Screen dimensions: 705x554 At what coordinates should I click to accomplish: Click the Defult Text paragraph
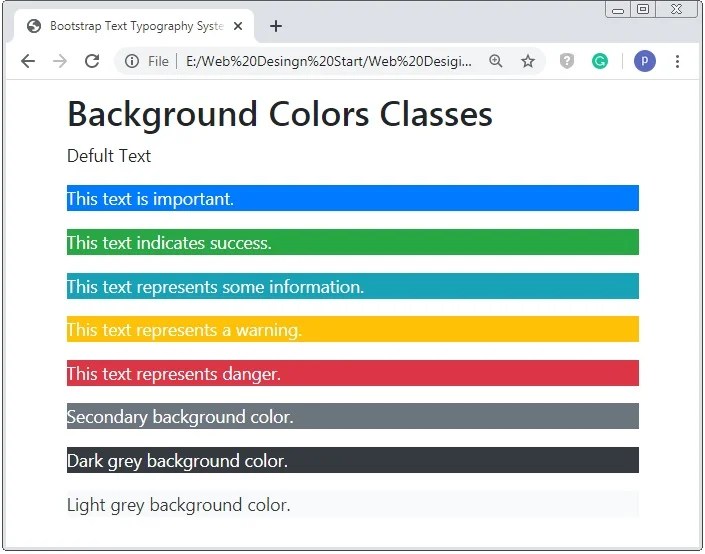pos(109,156)
